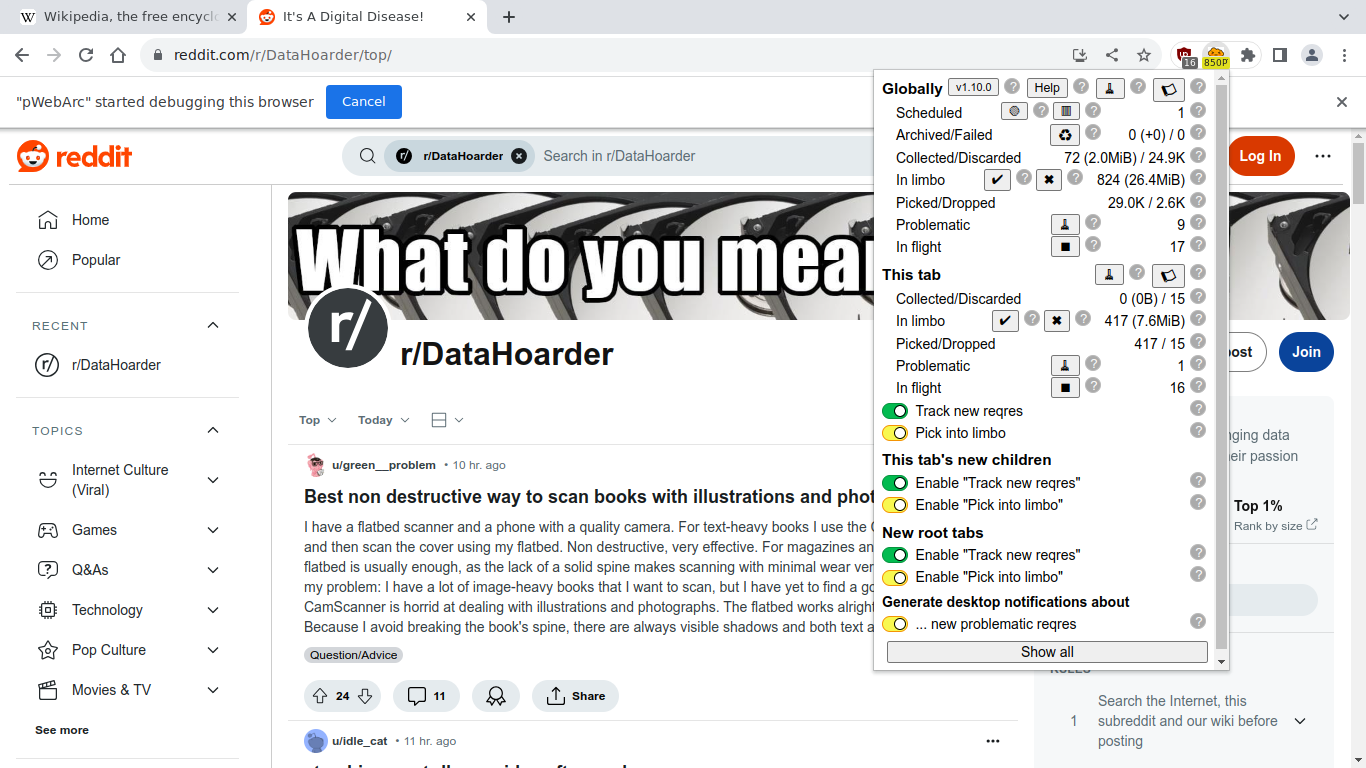Open the browser side panel icon
1366x768 pixels.
[1279, 56]
